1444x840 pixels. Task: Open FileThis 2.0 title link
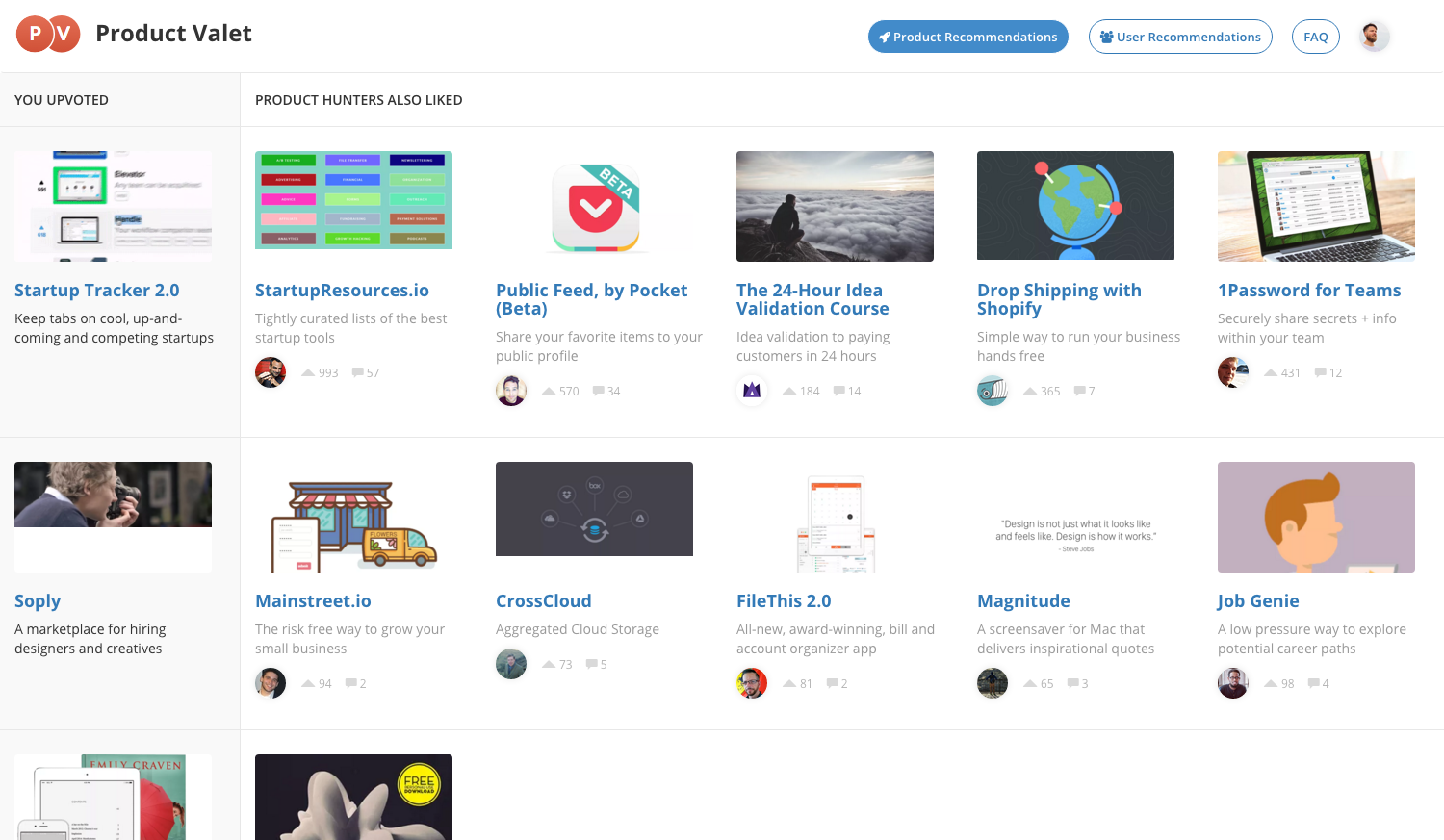point(784,601)
